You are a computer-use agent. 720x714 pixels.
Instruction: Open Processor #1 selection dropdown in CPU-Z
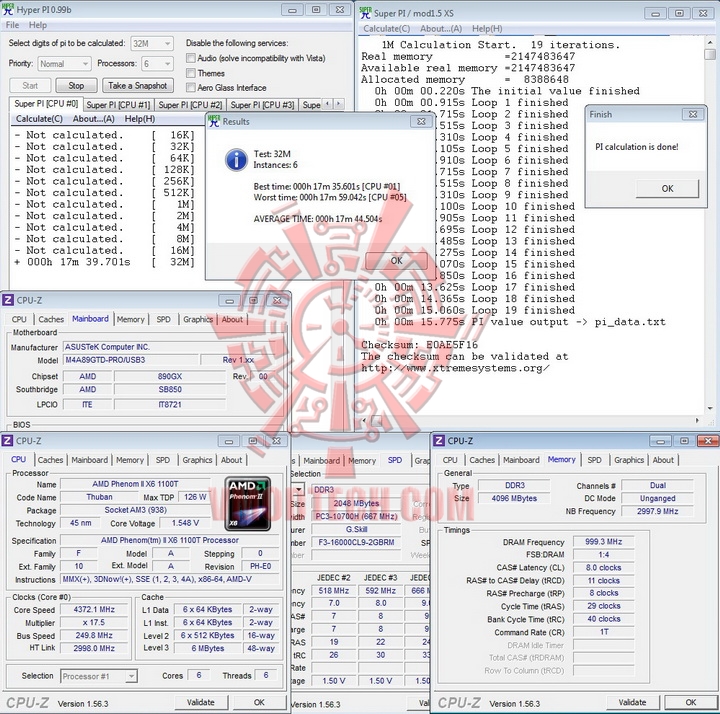[x=99, y=676]
